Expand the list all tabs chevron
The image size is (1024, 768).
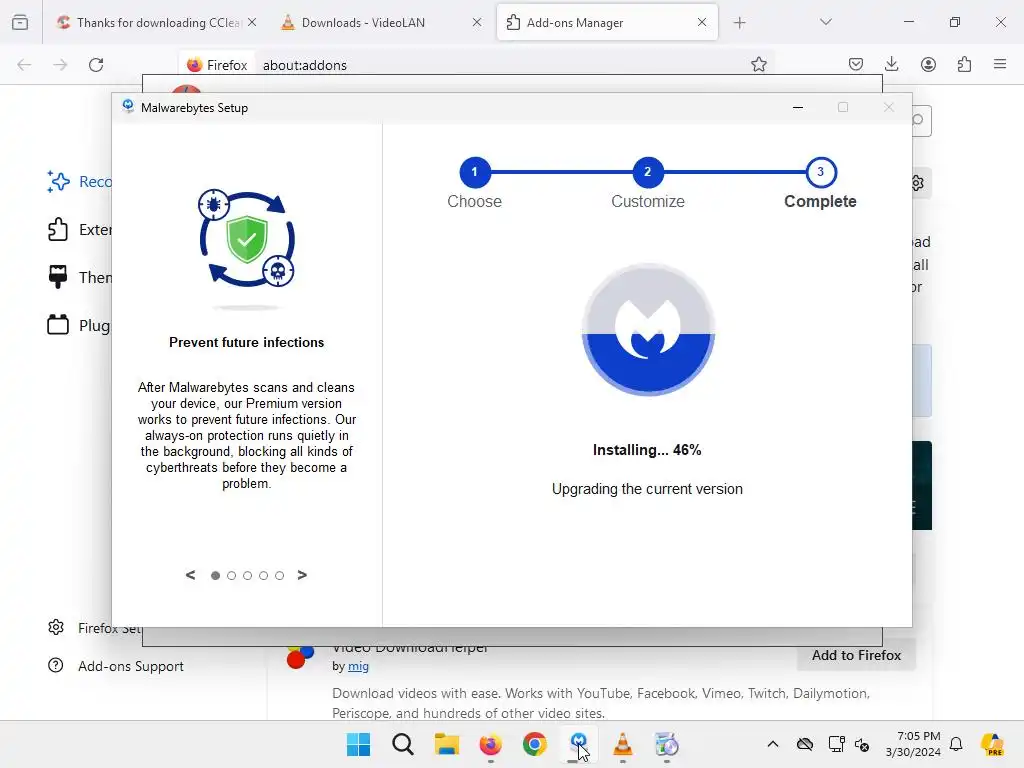[825, 22]
